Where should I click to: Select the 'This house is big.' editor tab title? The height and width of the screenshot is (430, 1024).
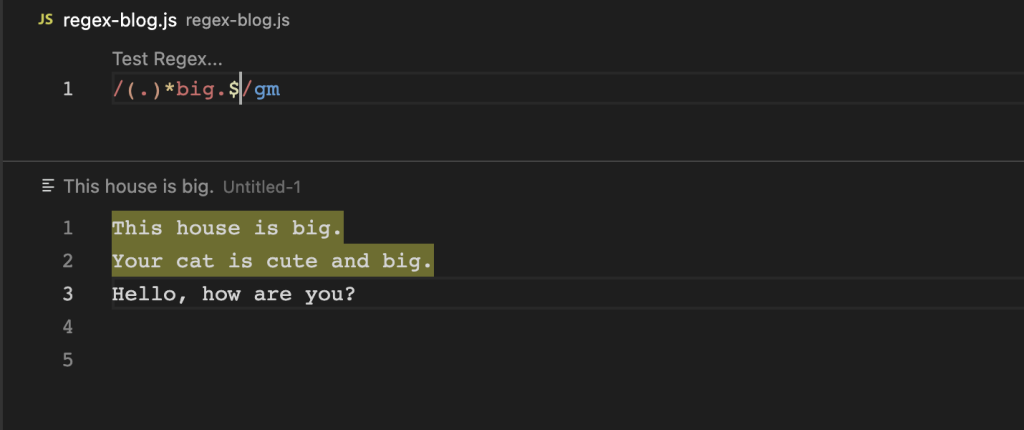[139, 186]
